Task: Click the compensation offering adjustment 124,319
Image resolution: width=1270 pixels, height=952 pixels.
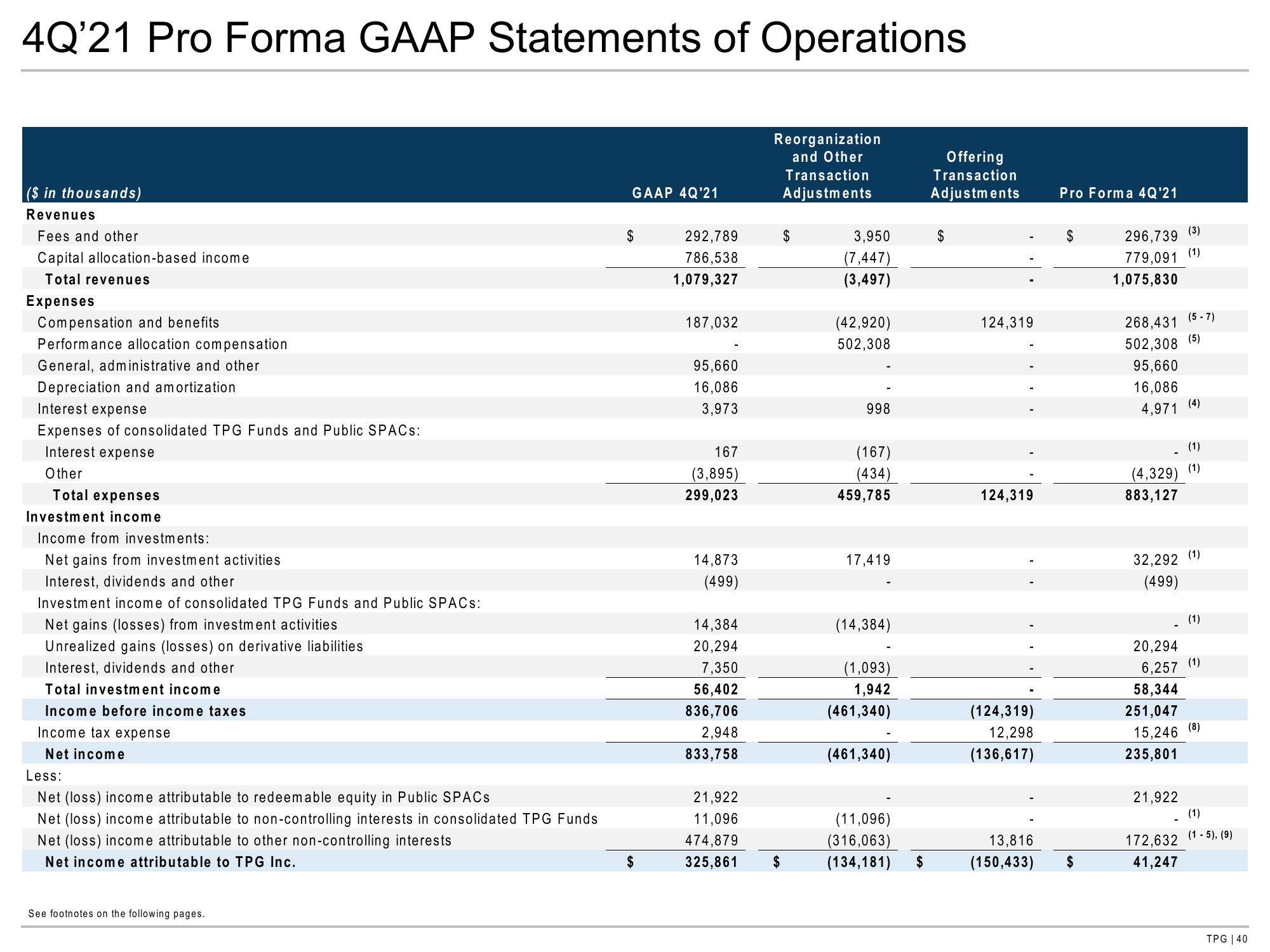Action: (1007, 322)
